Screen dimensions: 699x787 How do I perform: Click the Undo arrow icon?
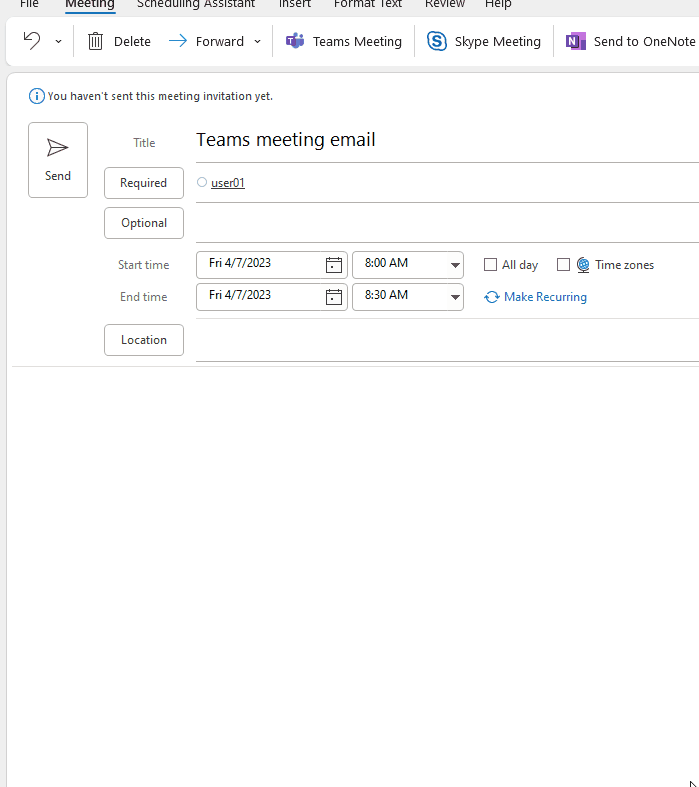click(32, 41)
